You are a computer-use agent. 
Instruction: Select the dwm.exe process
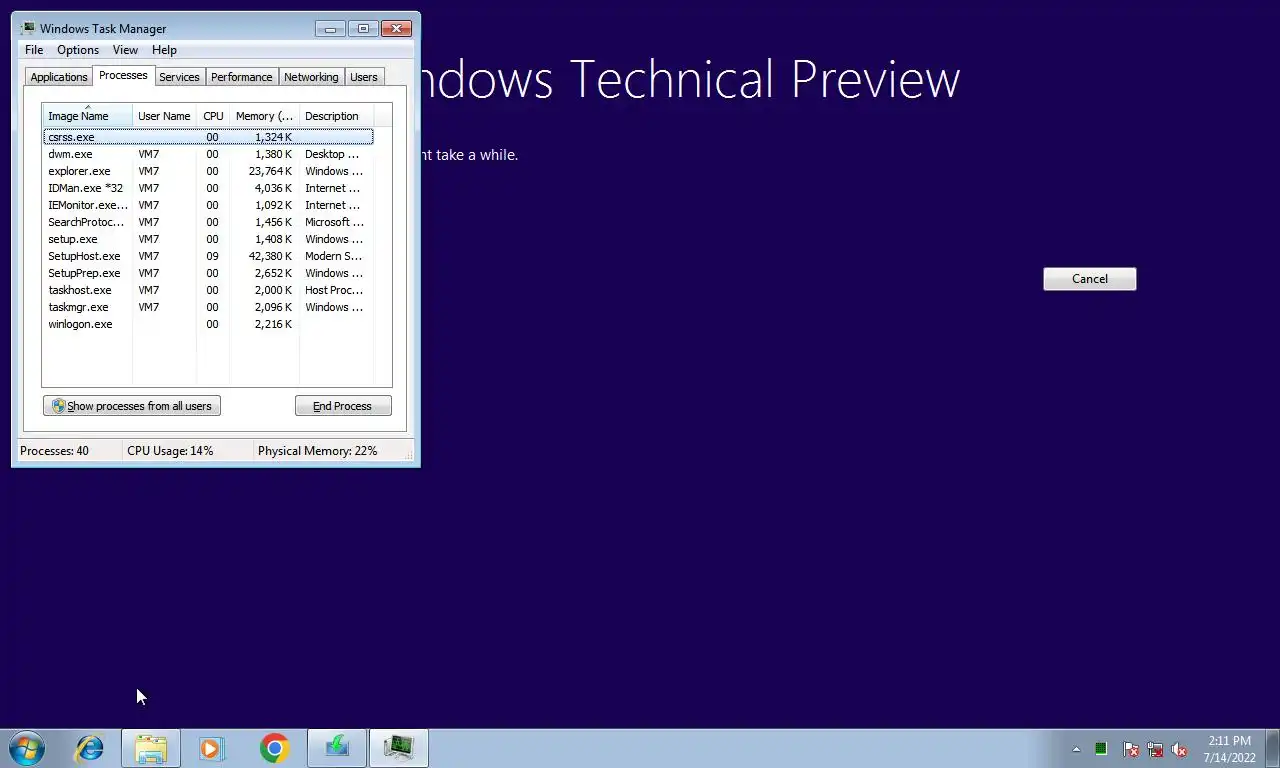click(x=208, y=154)
